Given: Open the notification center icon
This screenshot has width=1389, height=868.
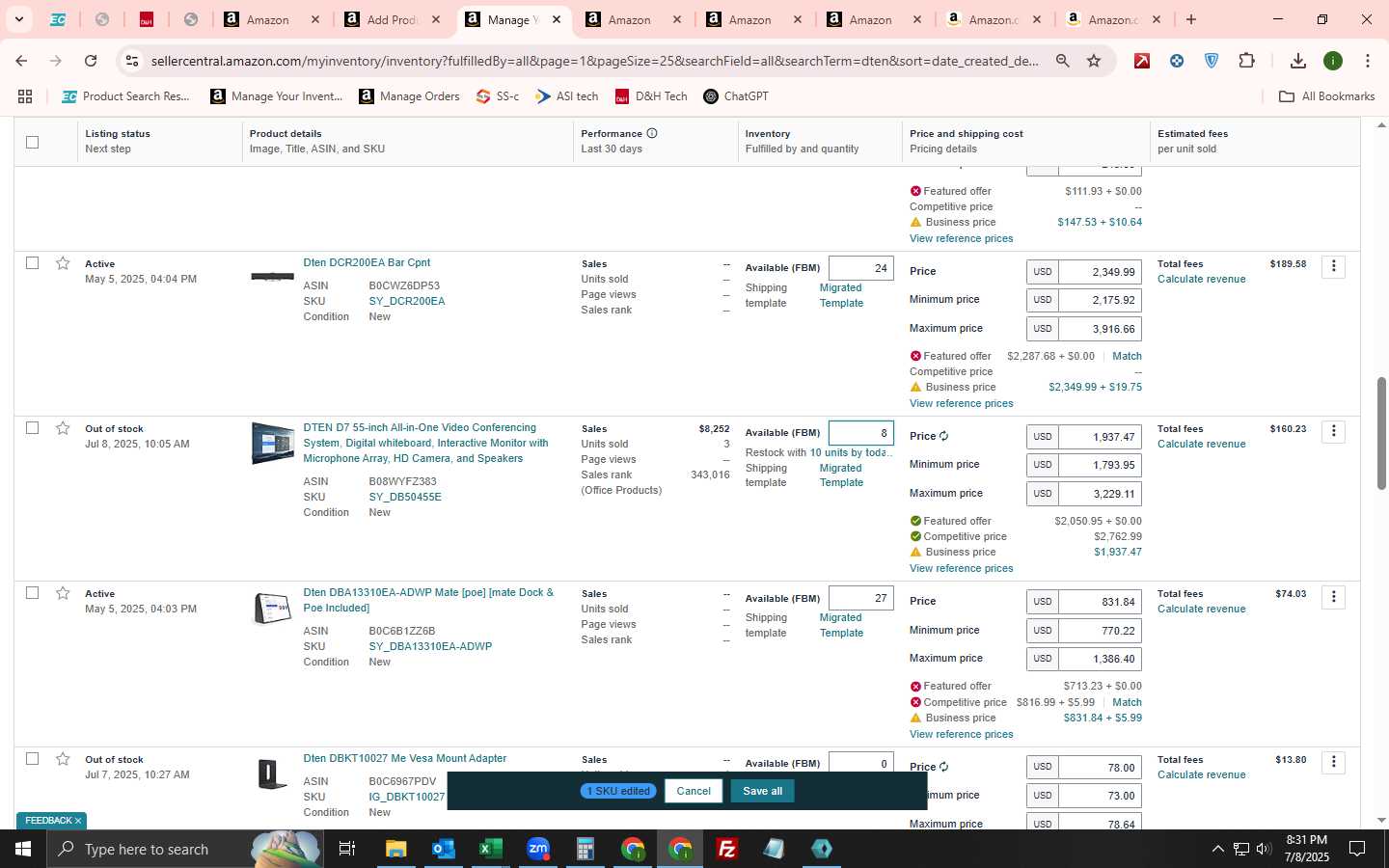Looking at the screenshot, I should tap(1357, 849).
